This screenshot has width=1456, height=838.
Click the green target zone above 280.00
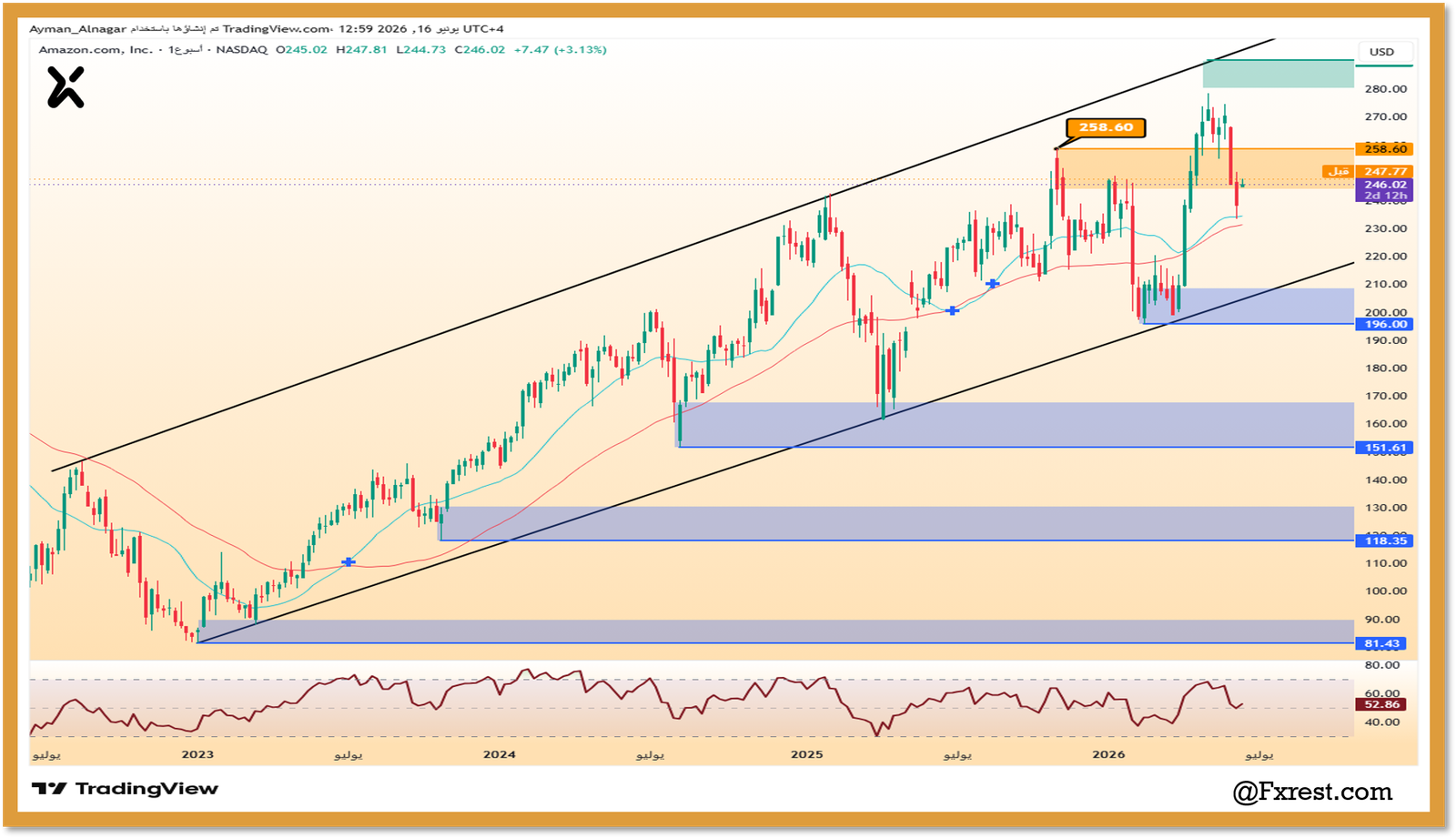[1279, 74]
